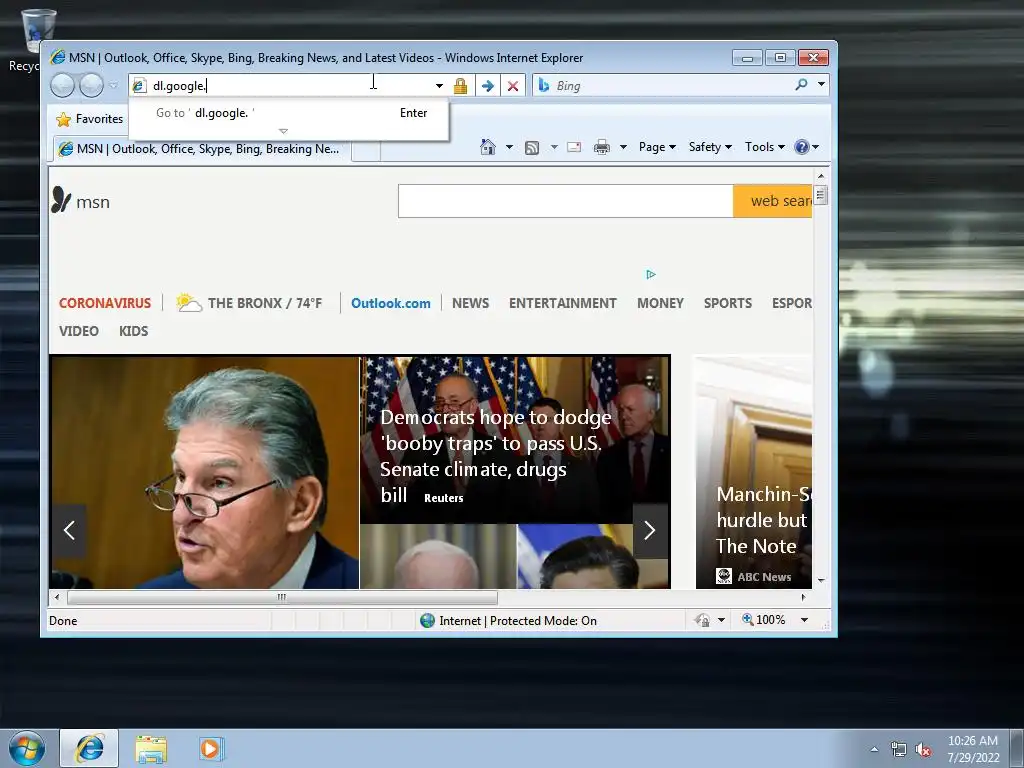Screen dimensions: 1024x768
Task: Go to the NEWS section
Action: tap(470, 303)
